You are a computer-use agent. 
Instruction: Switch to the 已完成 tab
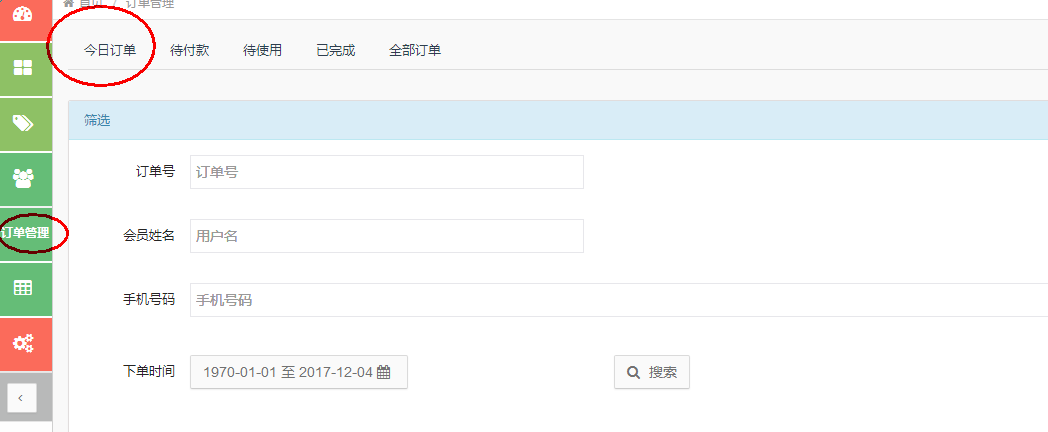(335, 50)
